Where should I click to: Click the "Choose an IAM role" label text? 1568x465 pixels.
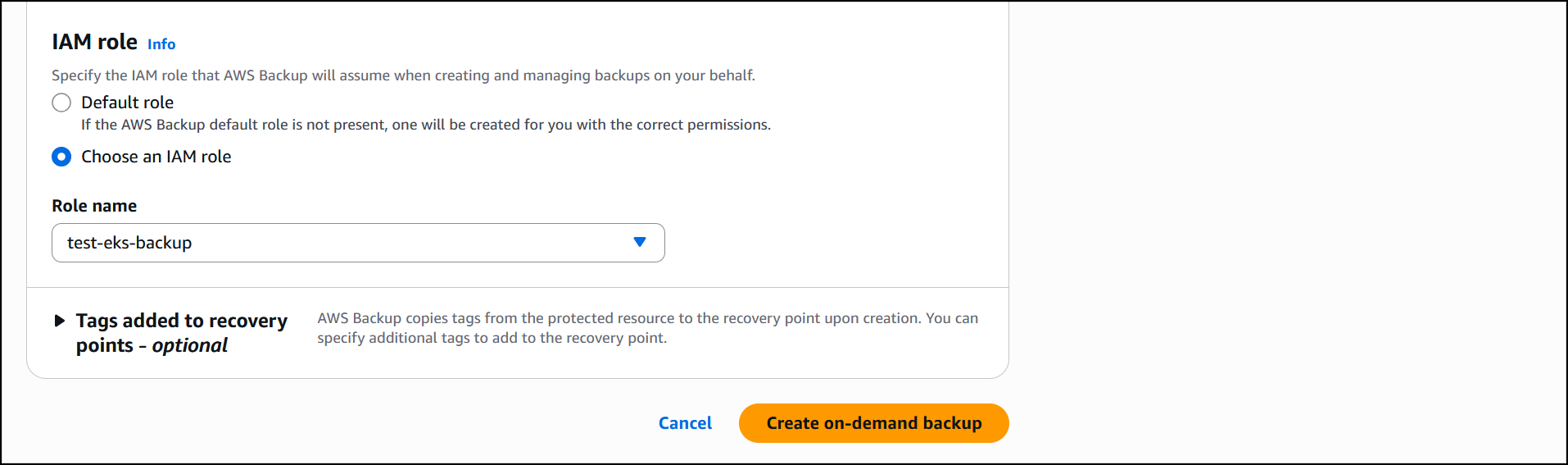point(156,157)
